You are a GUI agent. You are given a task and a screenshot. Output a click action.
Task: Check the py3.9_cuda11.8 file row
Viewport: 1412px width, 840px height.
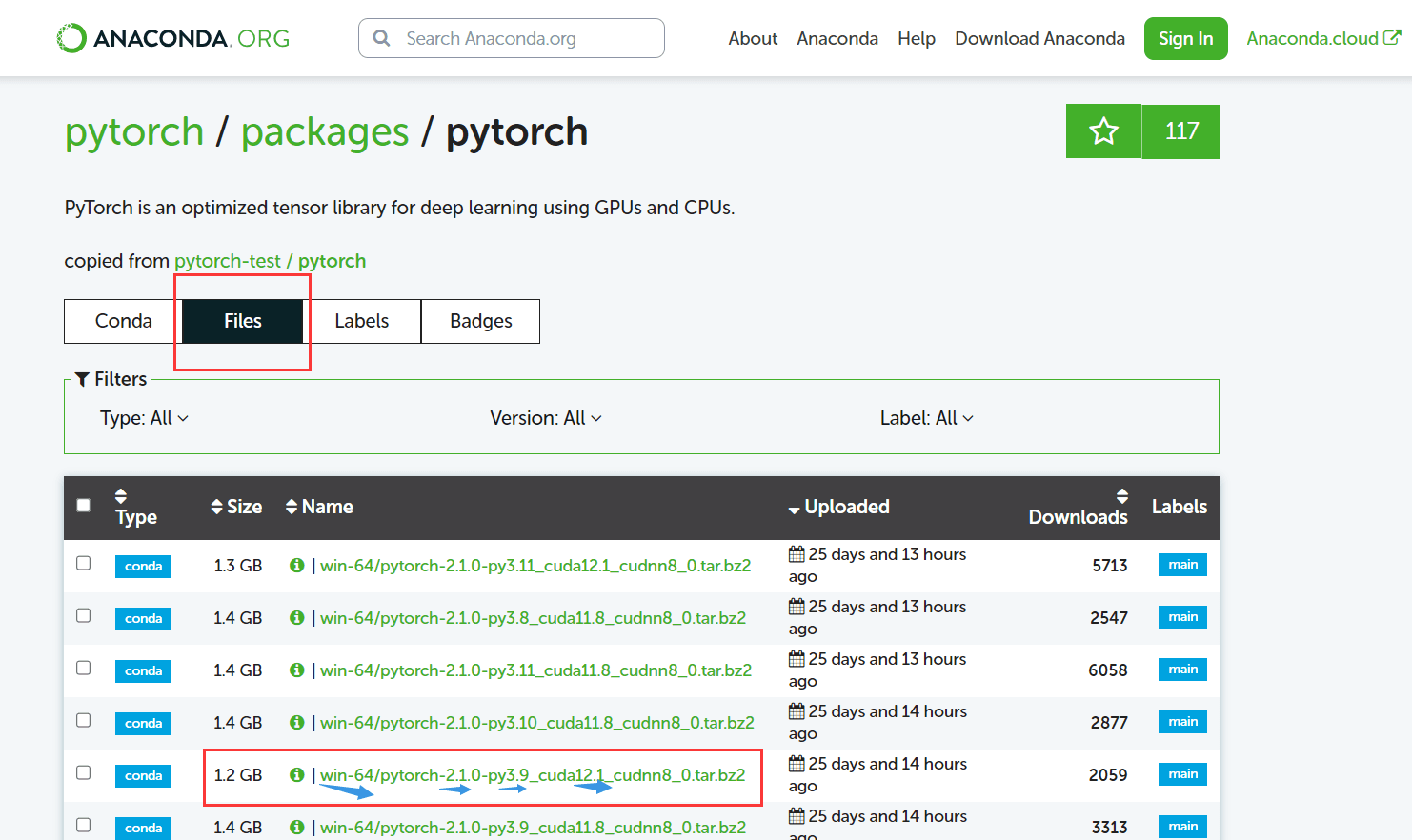(x=84, y=825)
